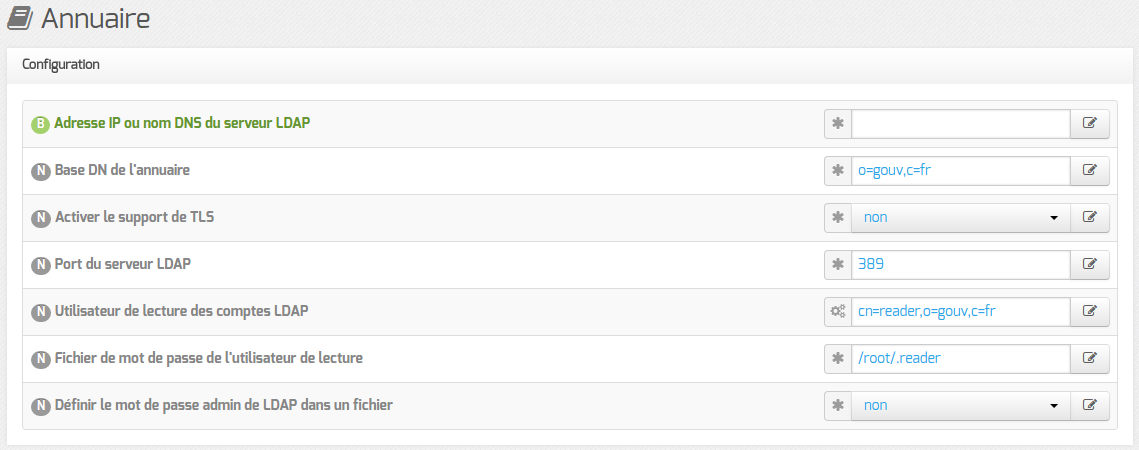Open the Activer le support de TLS dropdown
Image resolution: width=1139 pixels, height=450 pixels.
tap(960, 217)
